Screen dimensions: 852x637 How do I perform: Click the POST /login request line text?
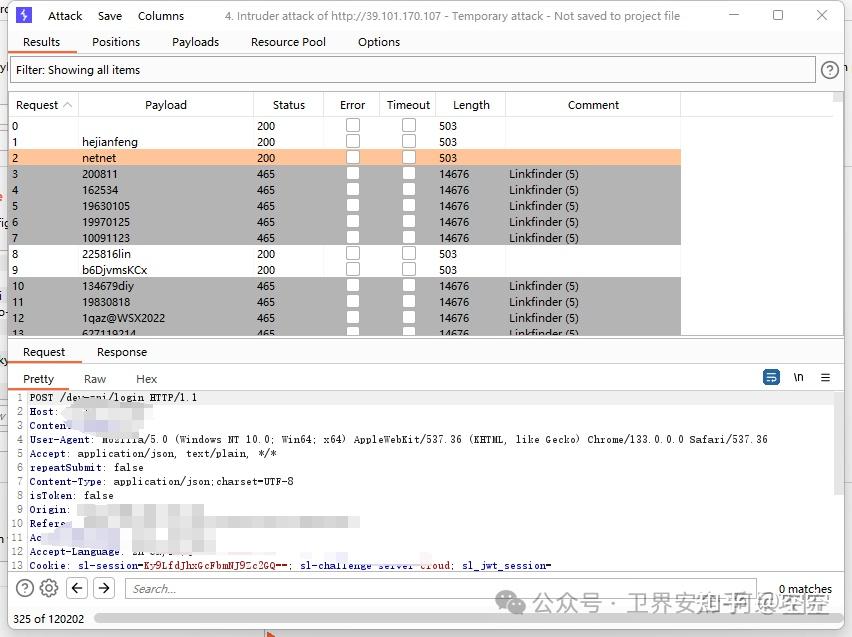pyautogui.click(x=113, y=397)
